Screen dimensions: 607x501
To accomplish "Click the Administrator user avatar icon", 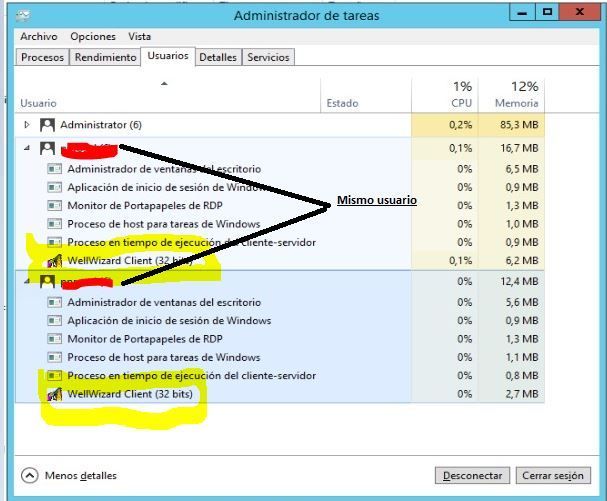I will [x=47, y=125].
